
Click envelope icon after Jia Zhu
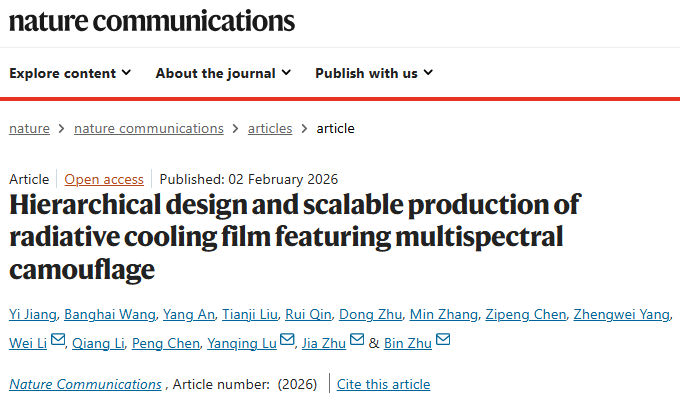pos(355,341)
